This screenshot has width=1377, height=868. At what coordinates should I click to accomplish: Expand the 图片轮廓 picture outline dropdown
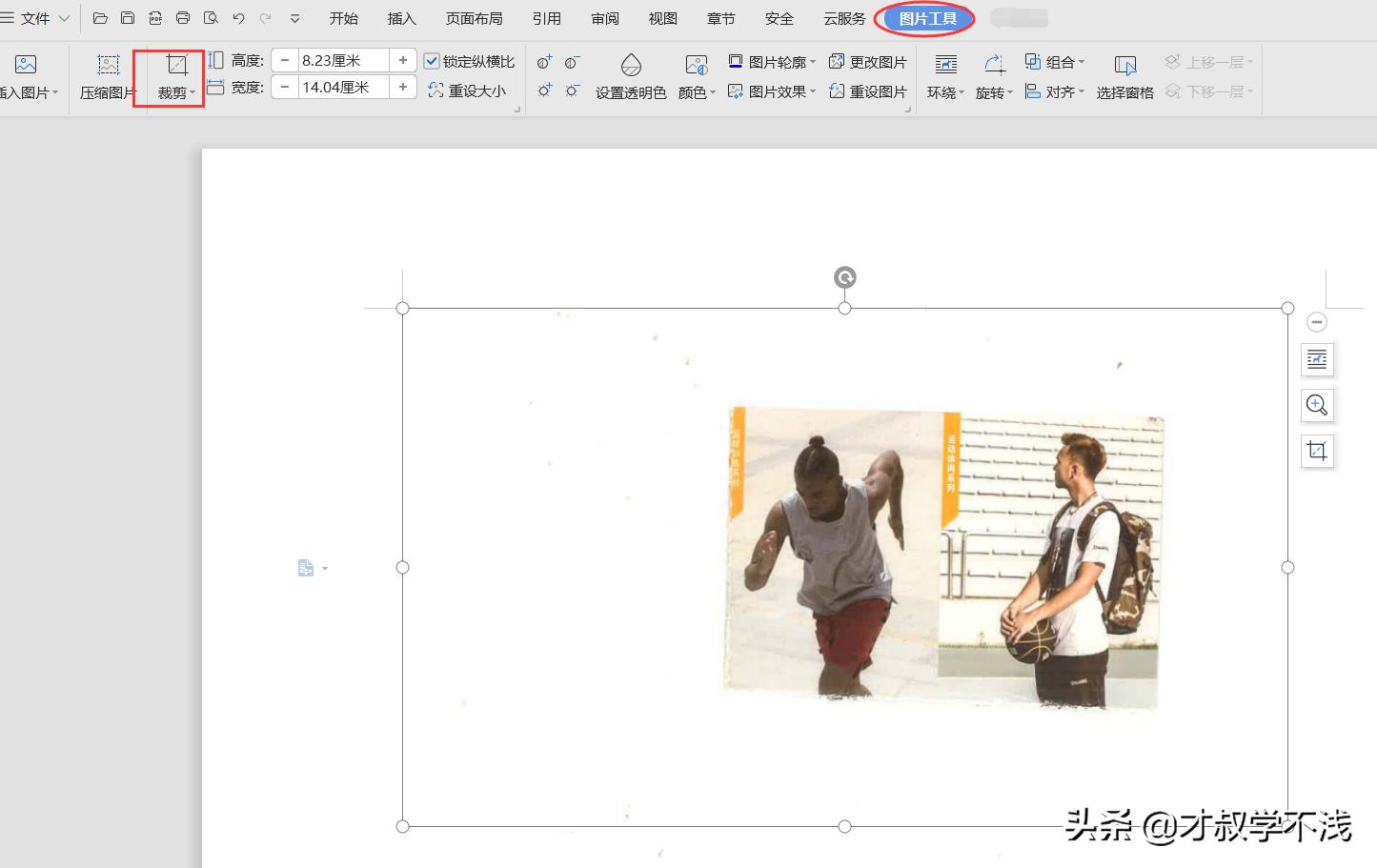pyautogui.click(x=774, y=62)
